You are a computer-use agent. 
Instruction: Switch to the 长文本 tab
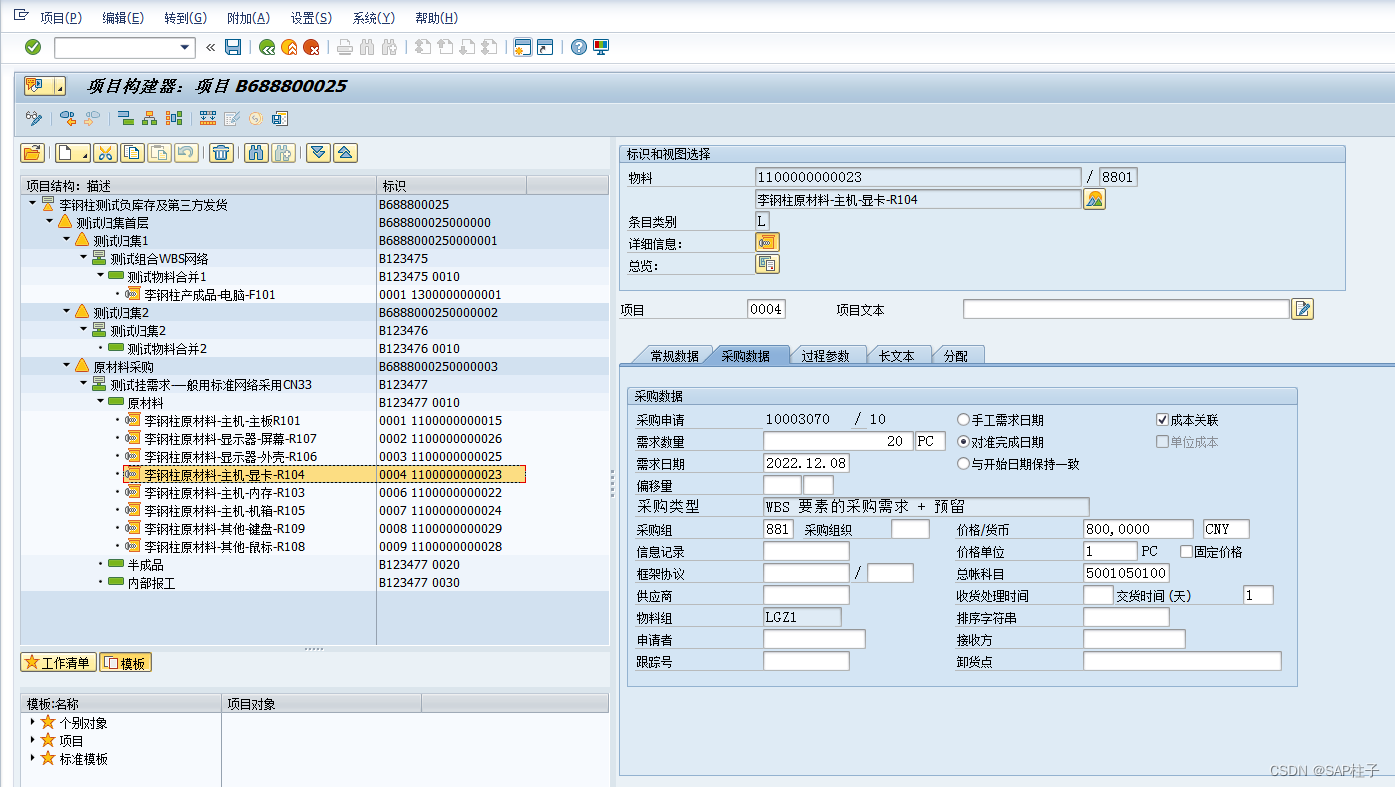[x=896, y=356]
